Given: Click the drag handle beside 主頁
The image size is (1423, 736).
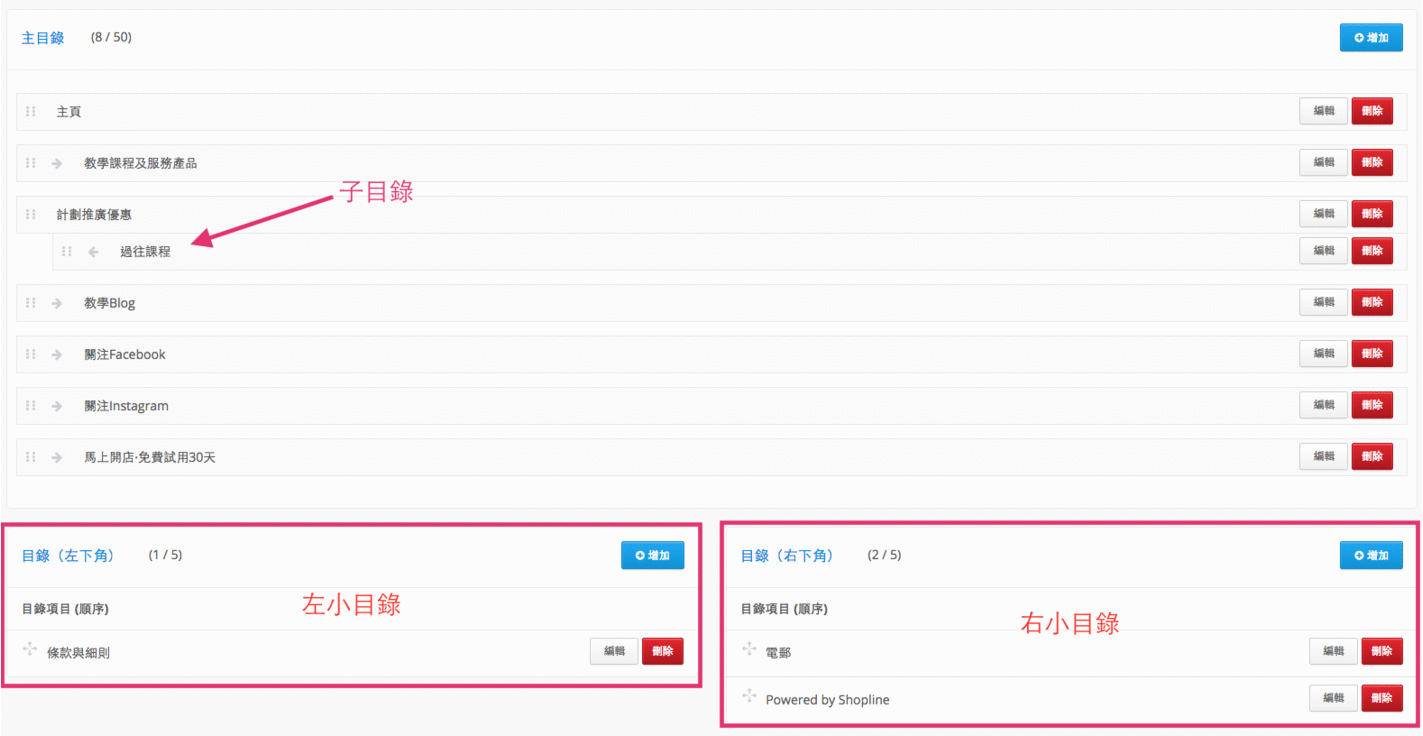Looking at the screenshot, I should coord(31,111).
